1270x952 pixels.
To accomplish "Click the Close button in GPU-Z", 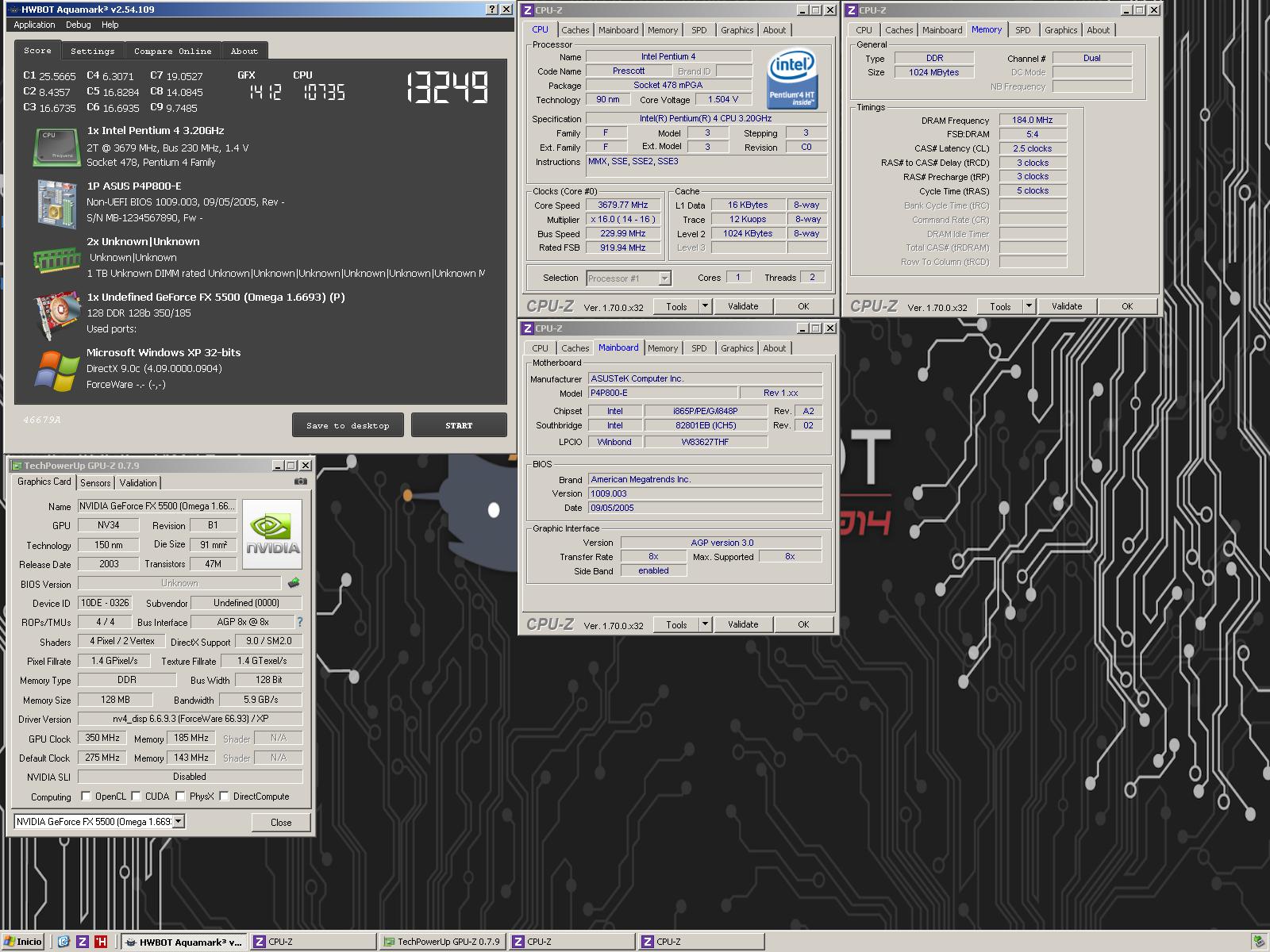I will [x=281, y=822].
